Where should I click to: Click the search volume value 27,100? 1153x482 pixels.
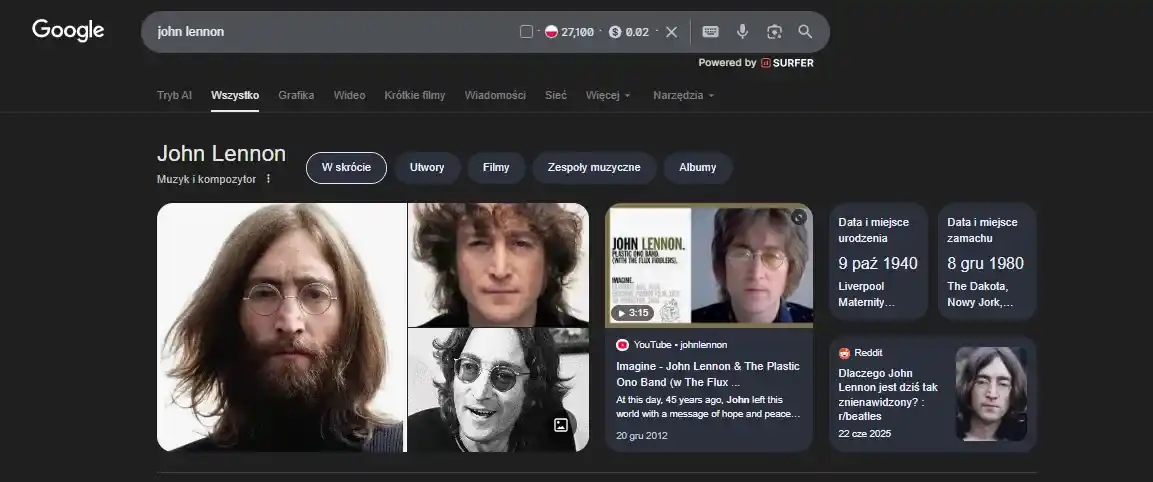577,32
